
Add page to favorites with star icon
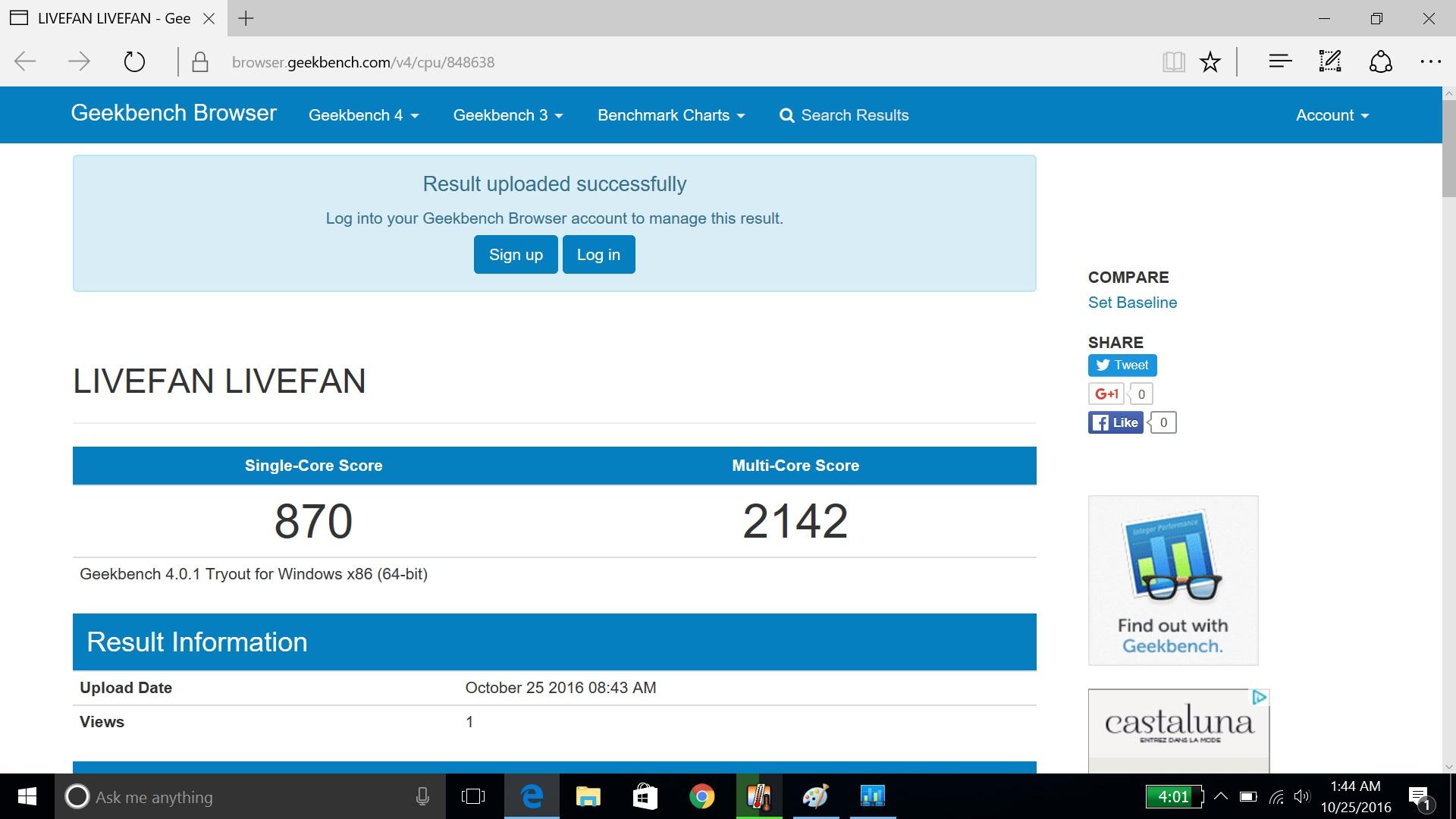point(1210,61)
